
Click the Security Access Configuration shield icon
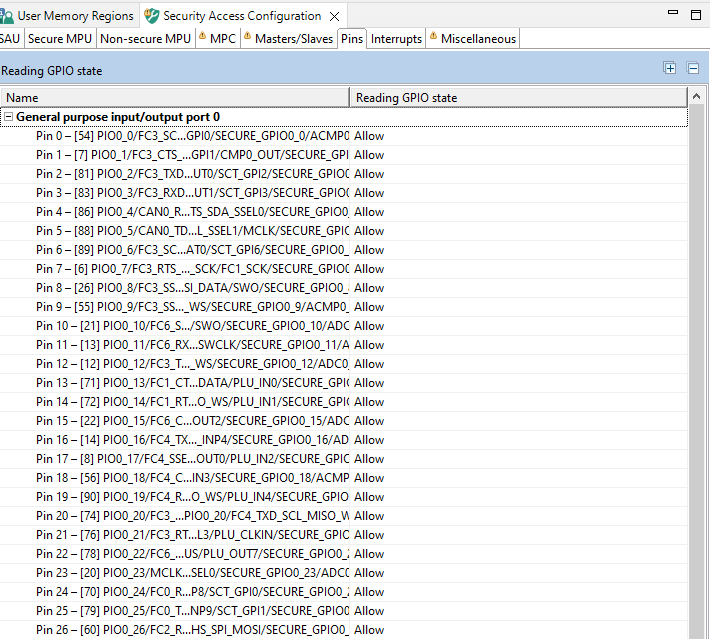click(x=151, y=16)
